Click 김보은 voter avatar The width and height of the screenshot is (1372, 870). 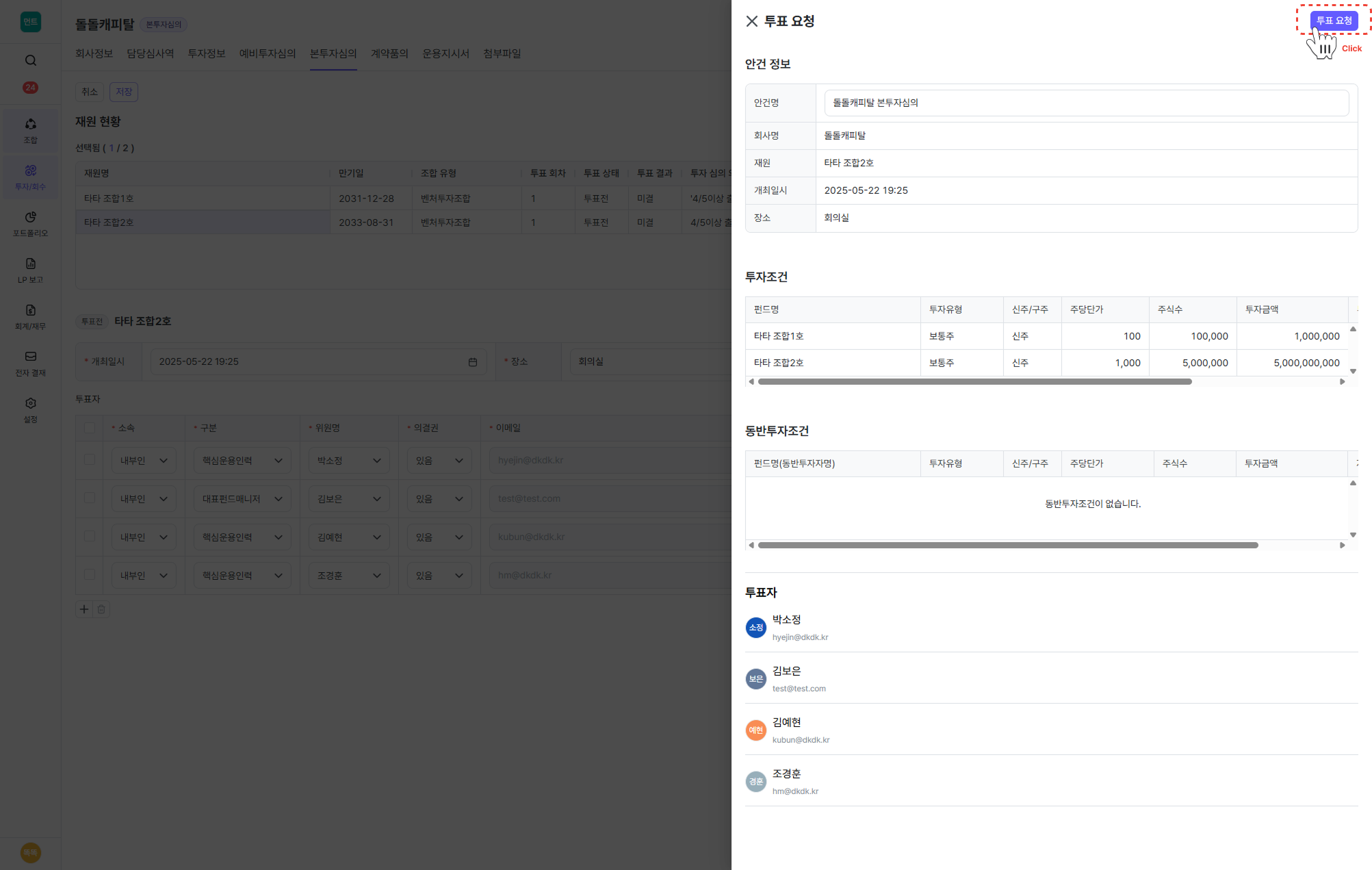pyautogui.click(x=755, y=678)
